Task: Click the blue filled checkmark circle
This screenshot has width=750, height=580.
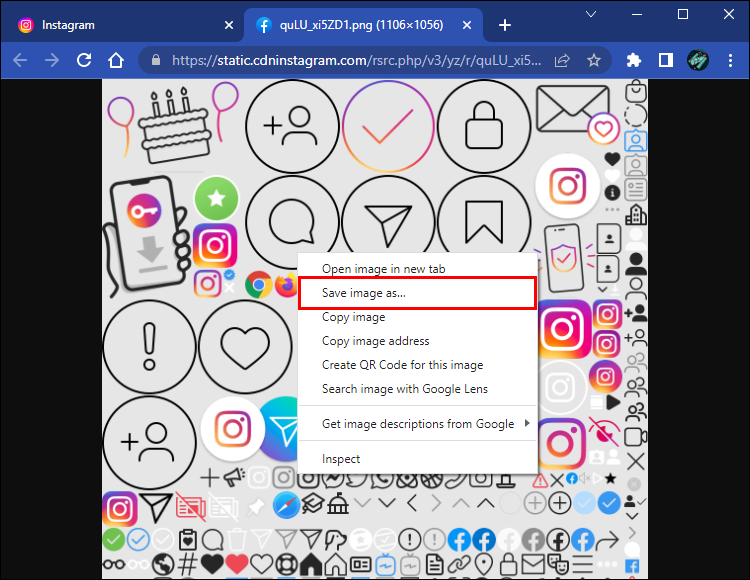Action: 609,503
